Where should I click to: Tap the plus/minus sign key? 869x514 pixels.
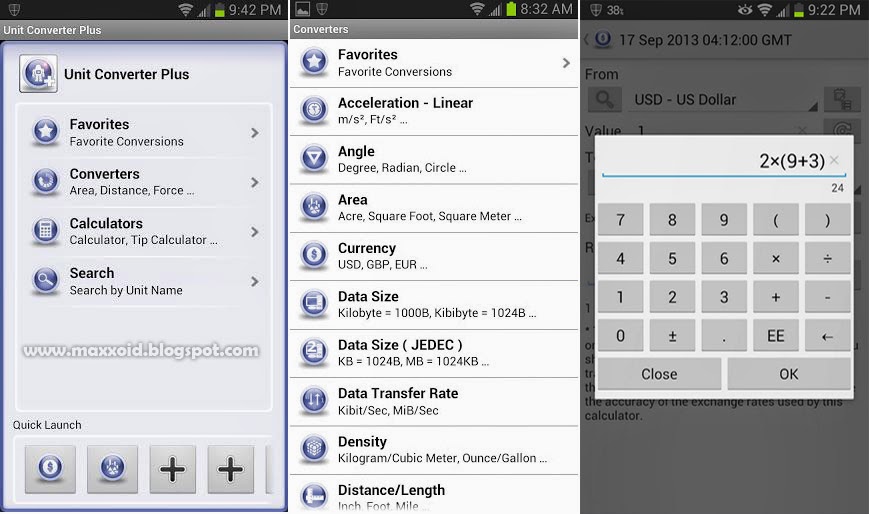[672, 335]
